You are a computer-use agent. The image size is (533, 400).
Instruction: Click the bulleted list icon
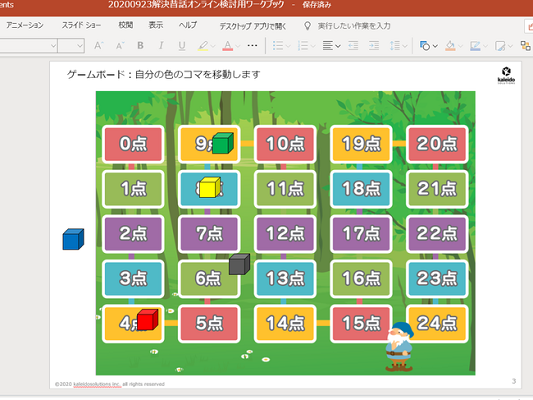[278, 46]
